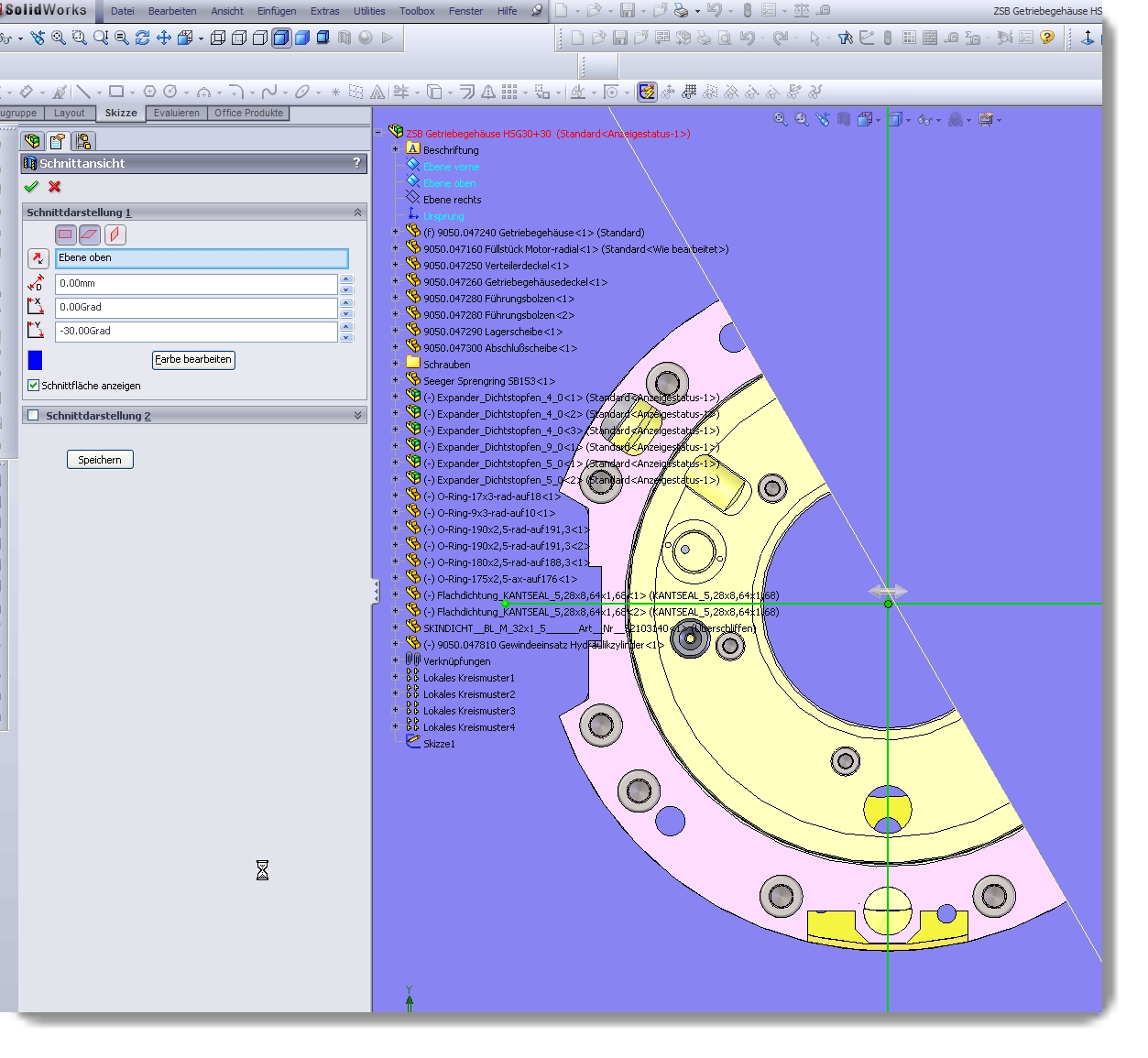Click the reverse section direction icon

(38, 258)
